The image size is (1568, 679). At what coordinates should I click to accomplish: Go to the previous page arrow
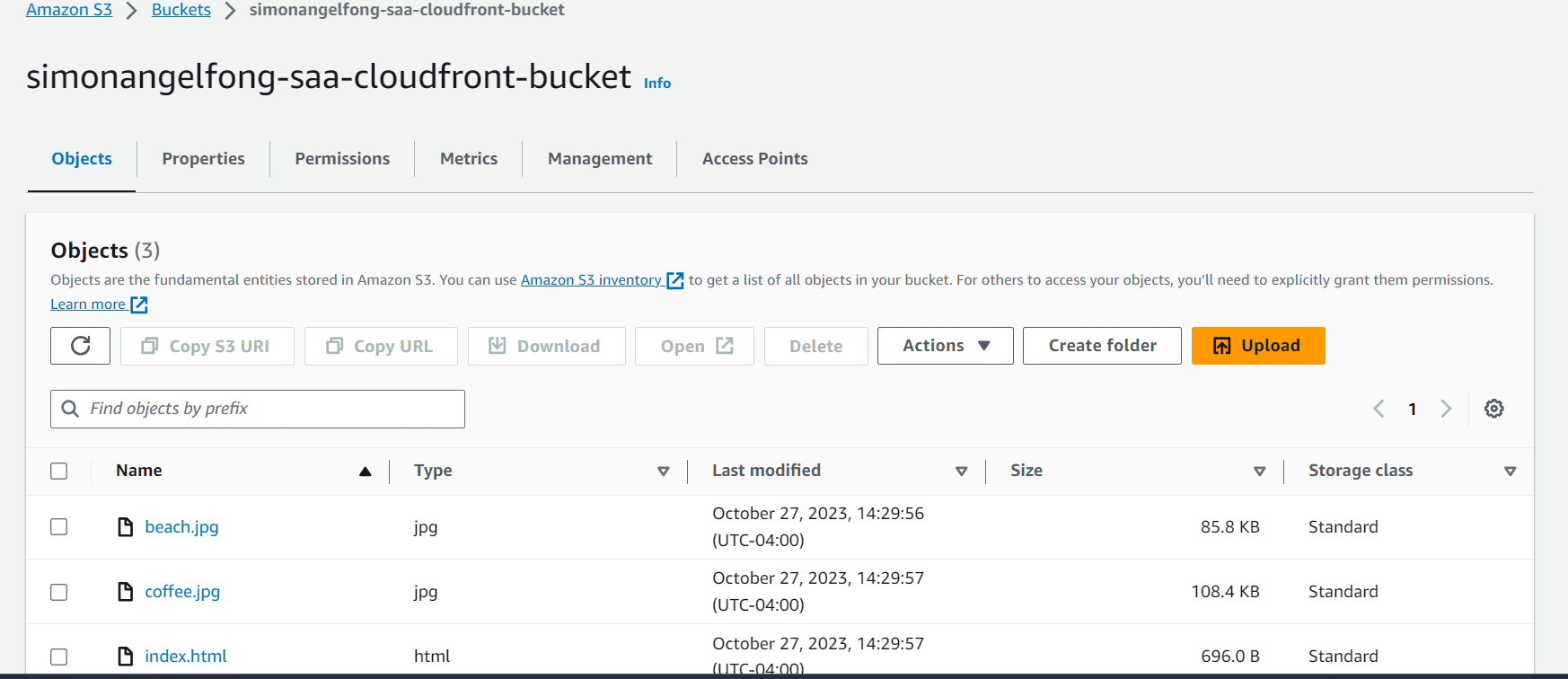tap(1379, 409)
